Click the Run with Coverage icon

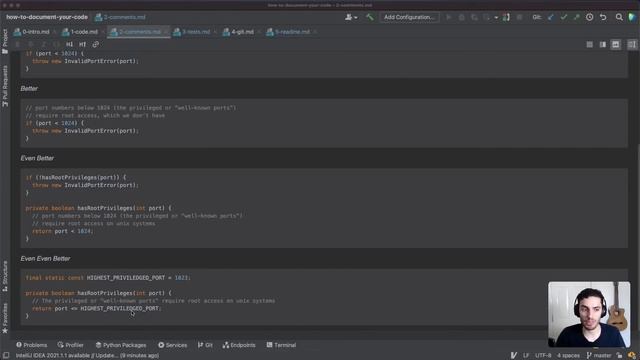pyautogui.click(x=474, y=17)
